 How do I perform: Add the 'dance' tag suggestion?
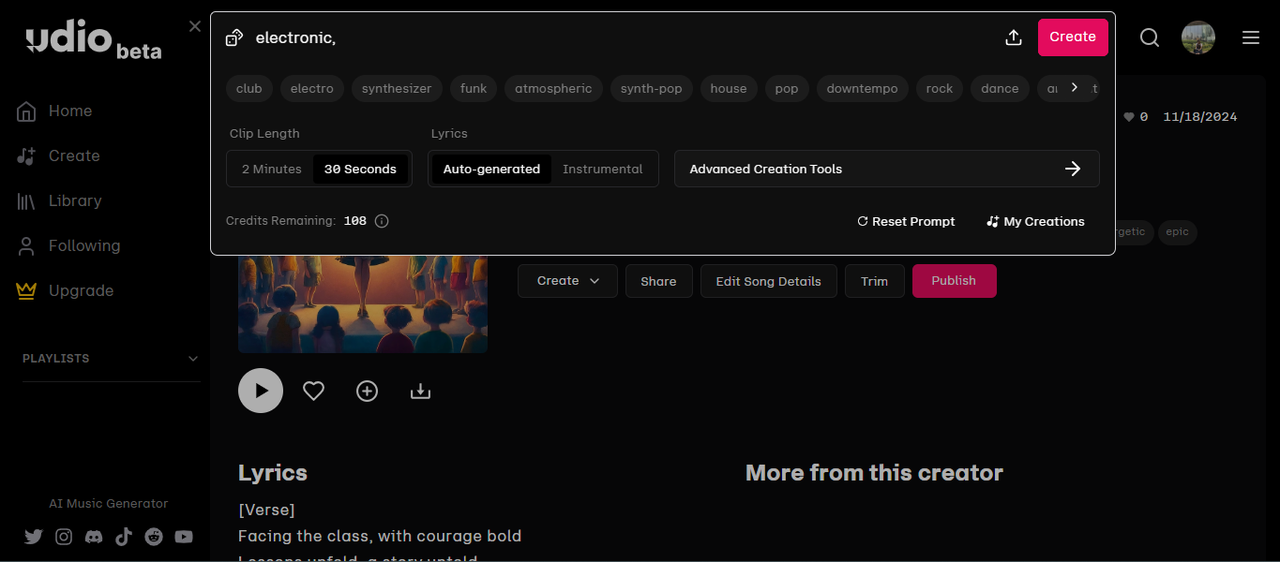tap(1000, 89)
